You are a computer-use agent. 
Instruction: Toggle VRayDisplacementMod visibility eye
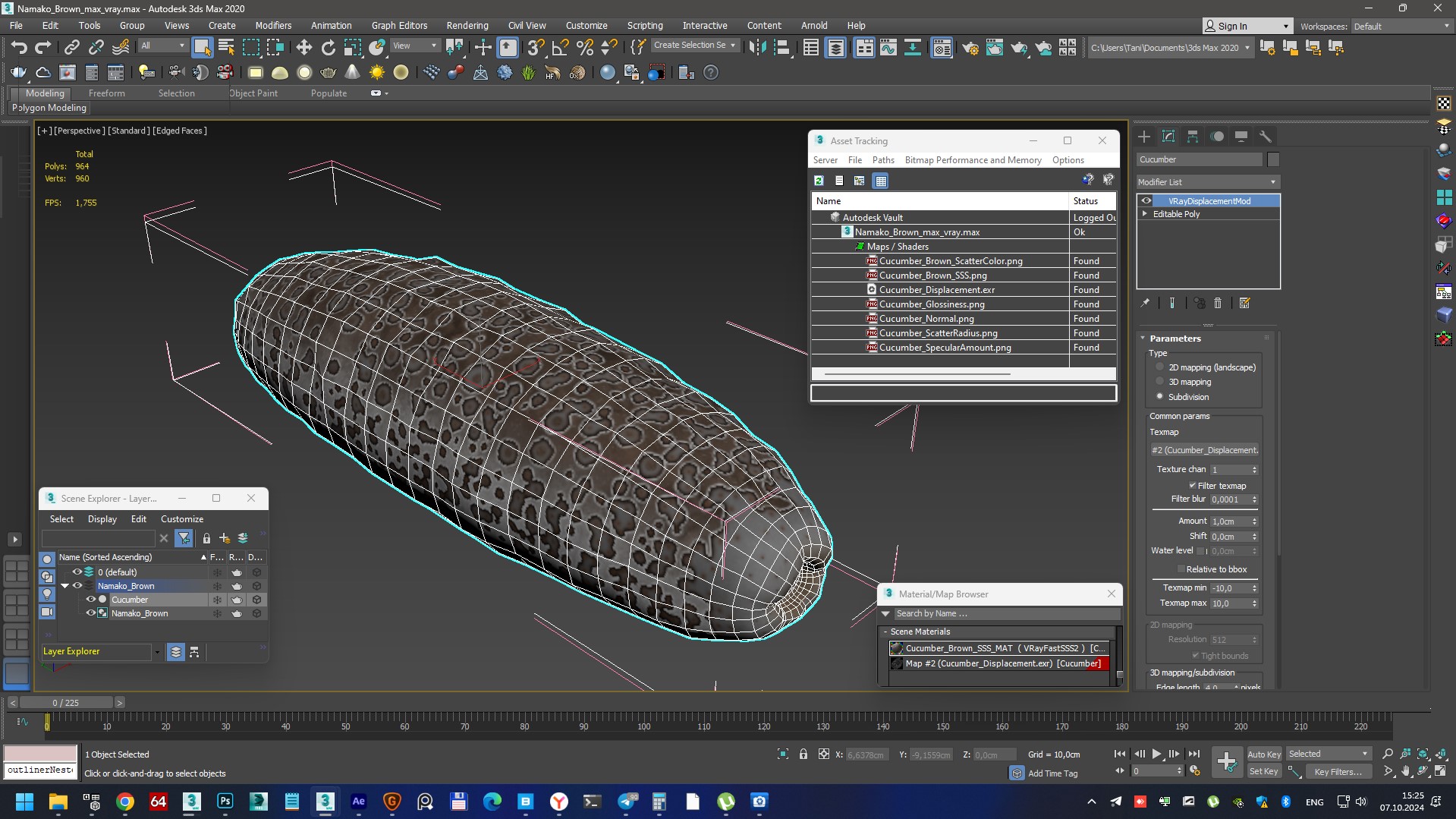coord(1146,201)
